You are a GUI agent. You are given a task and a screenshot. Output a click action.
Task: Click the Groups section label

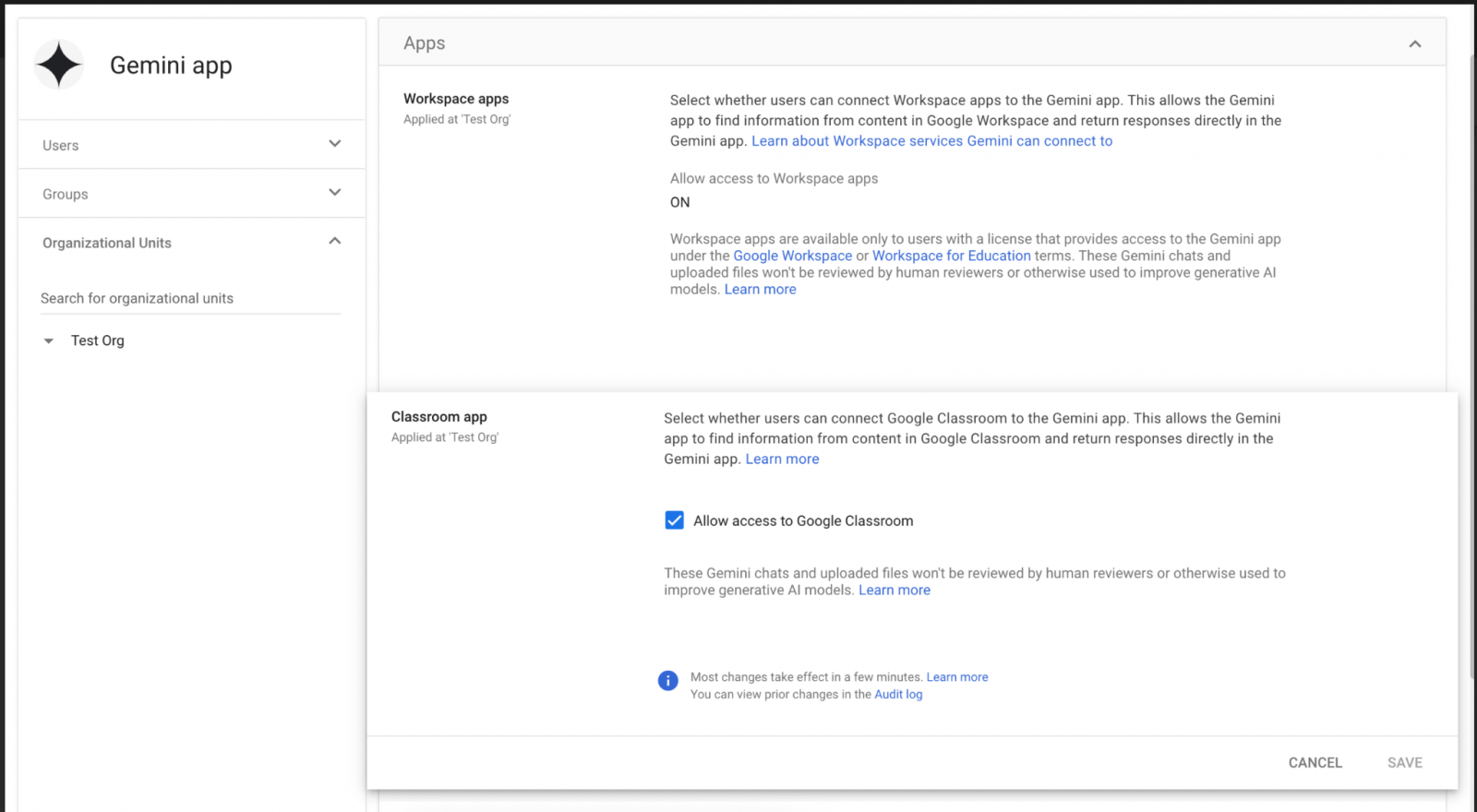pos(66,194)
